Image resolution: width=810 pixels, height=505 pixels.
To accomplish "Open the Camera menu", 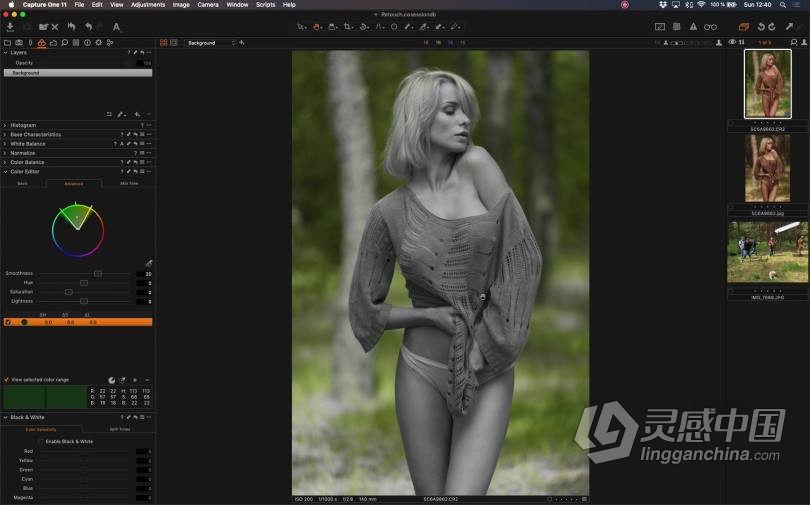I will point(208,5).
